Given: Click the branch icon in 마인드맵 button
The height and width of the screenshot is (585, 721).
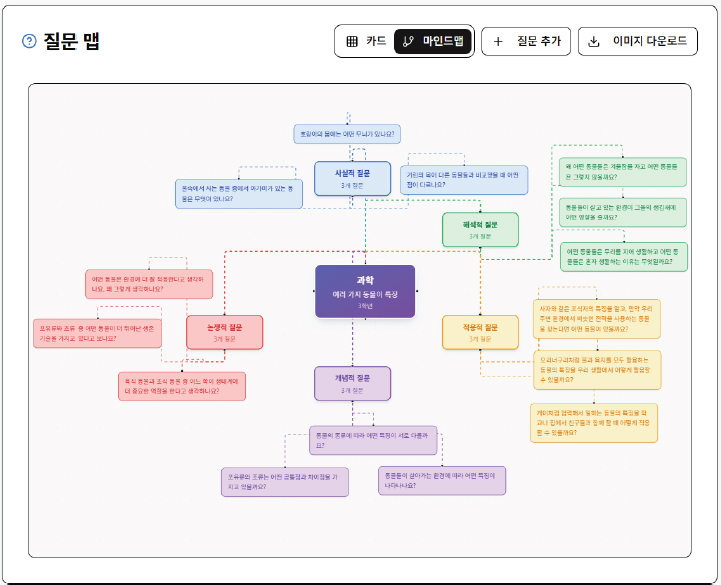Looking at the screenshot, I should pyautogui.click(x=408, y=41).
